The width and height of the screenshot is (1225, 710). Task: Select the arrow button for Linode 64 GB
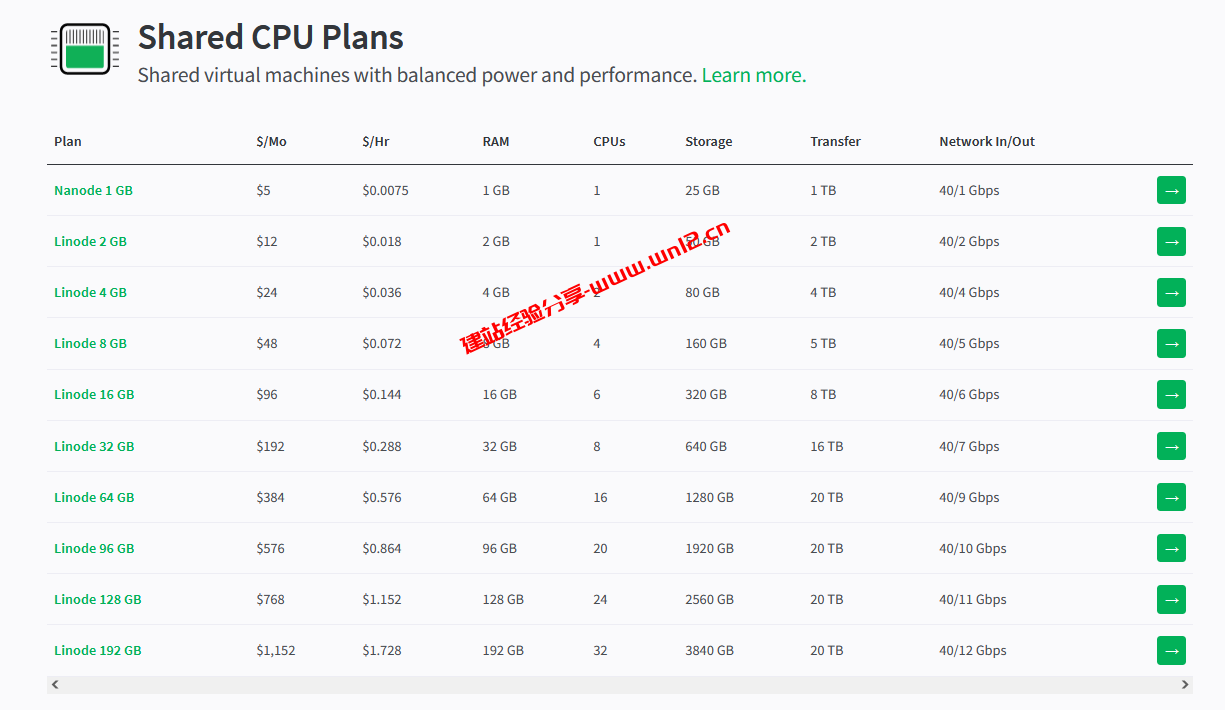click(x=1171, y=497)
